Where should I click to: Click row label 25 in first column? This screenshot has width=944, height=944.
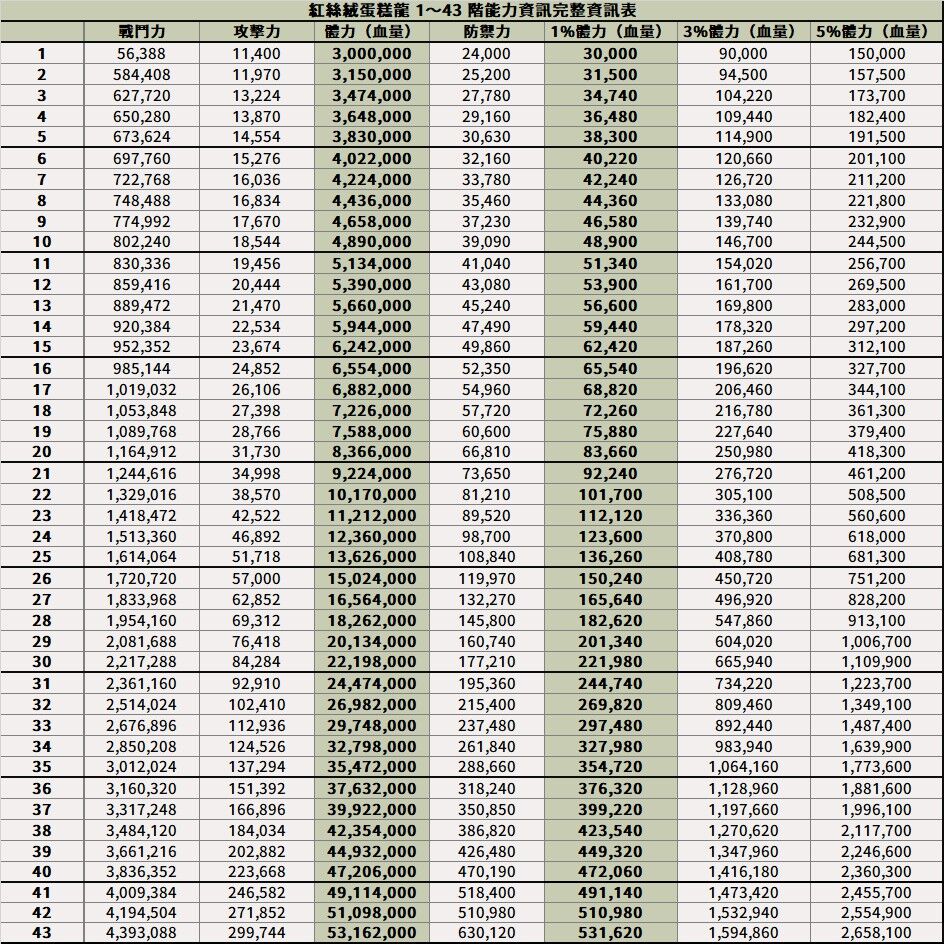(42, 557)
